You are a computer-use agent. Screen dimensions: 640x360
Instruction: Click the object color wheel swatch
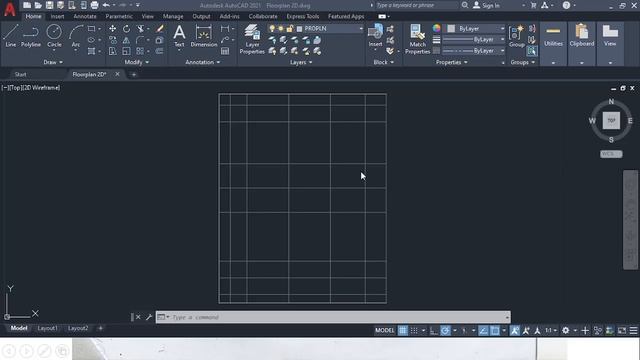click(437, 28)
